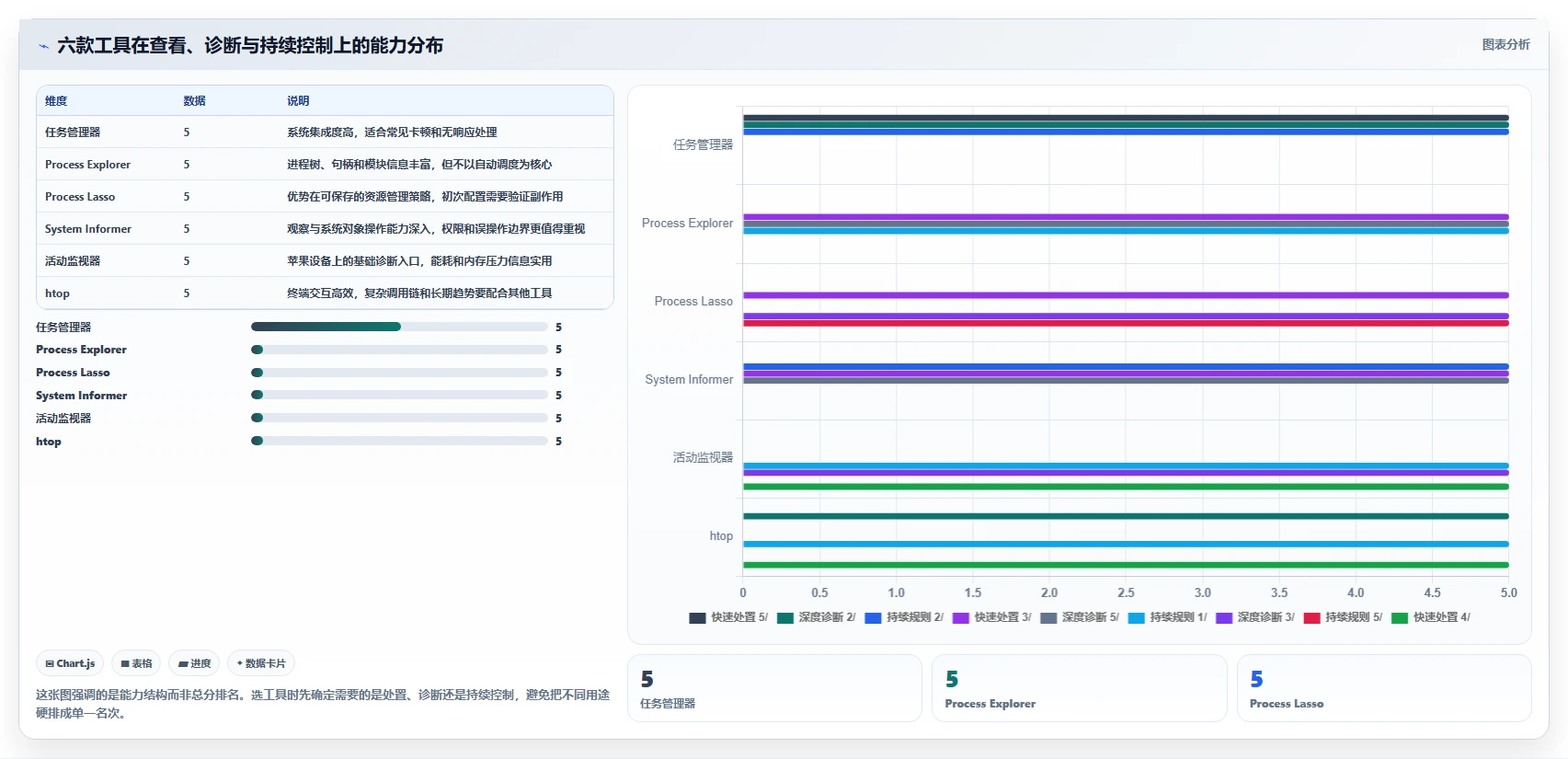Click the 活动监视器 chart axis label

(x=703, y=457)
